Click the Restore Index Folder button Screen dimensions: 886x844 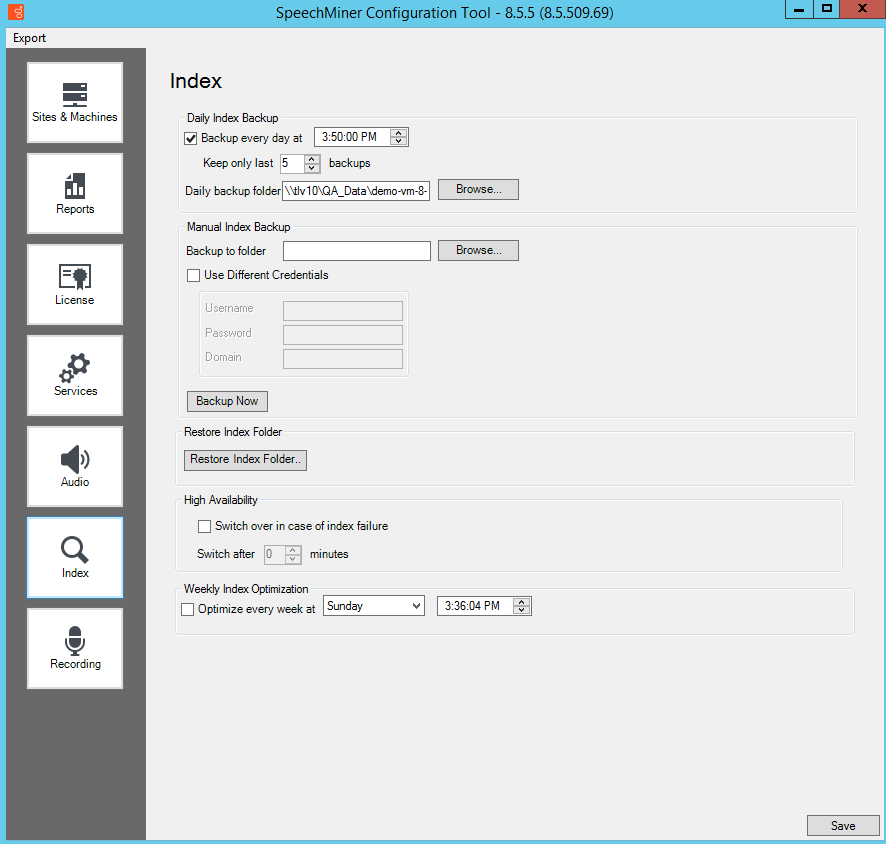pos(245,459)
